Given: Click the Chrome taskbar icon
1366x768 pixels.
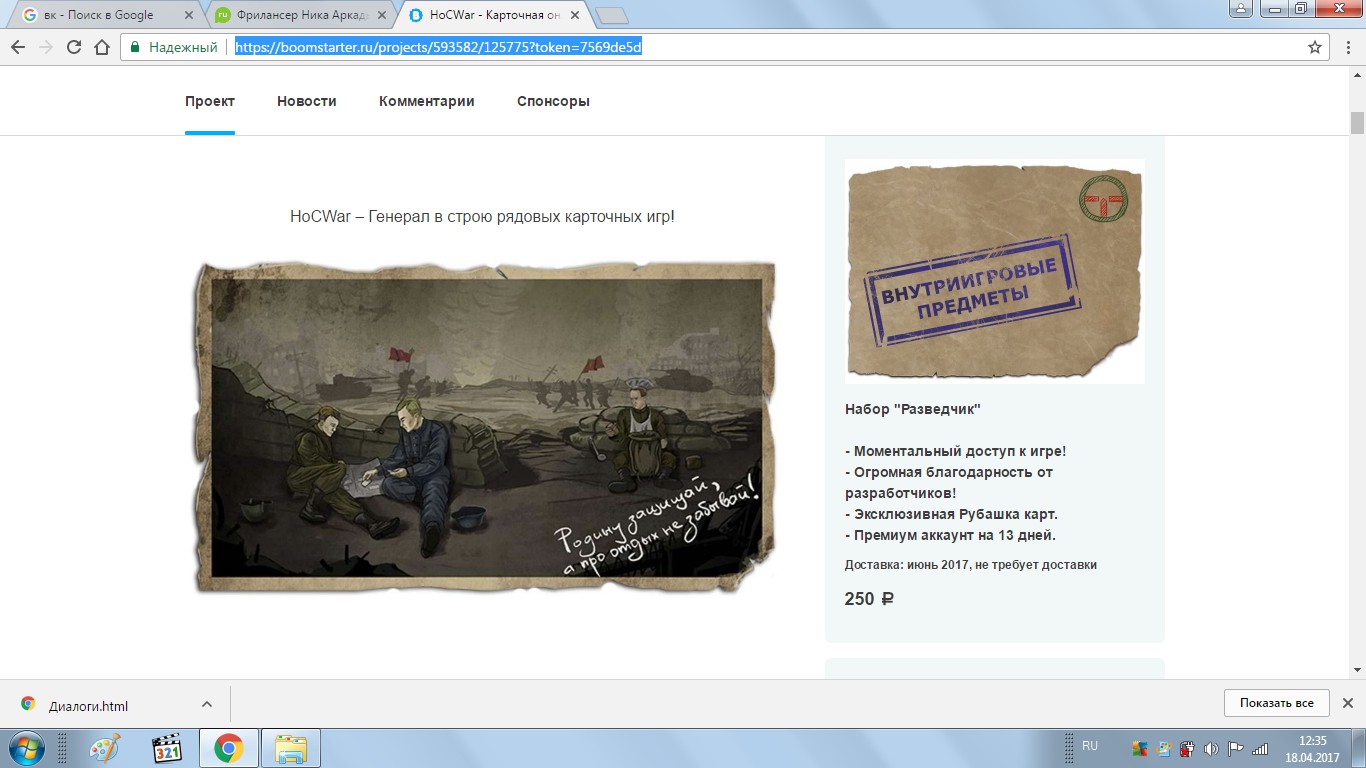Looking at the screenshot, I should [x=229, y=748].
